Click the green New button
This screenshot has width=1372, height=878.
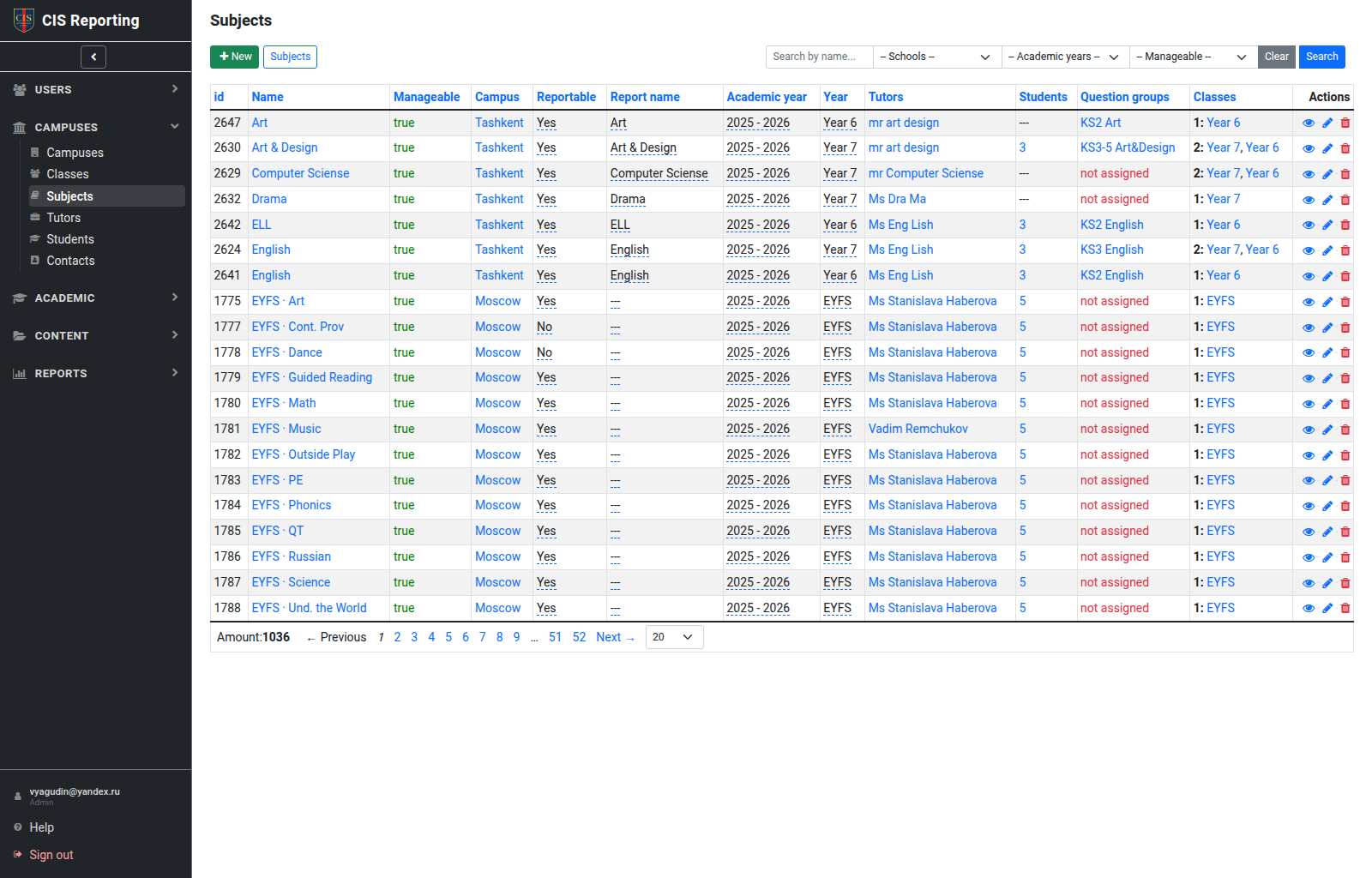234,57
